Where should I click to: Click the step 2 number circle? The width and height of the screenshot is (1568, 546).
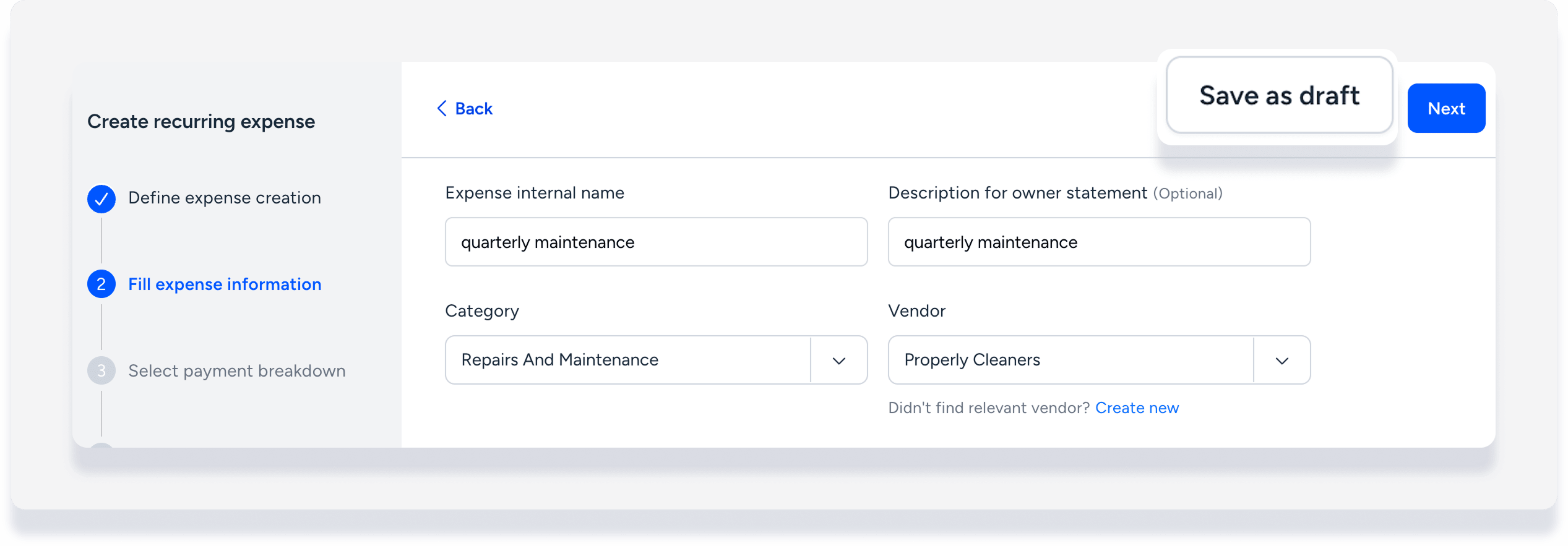tap(101, 284)
